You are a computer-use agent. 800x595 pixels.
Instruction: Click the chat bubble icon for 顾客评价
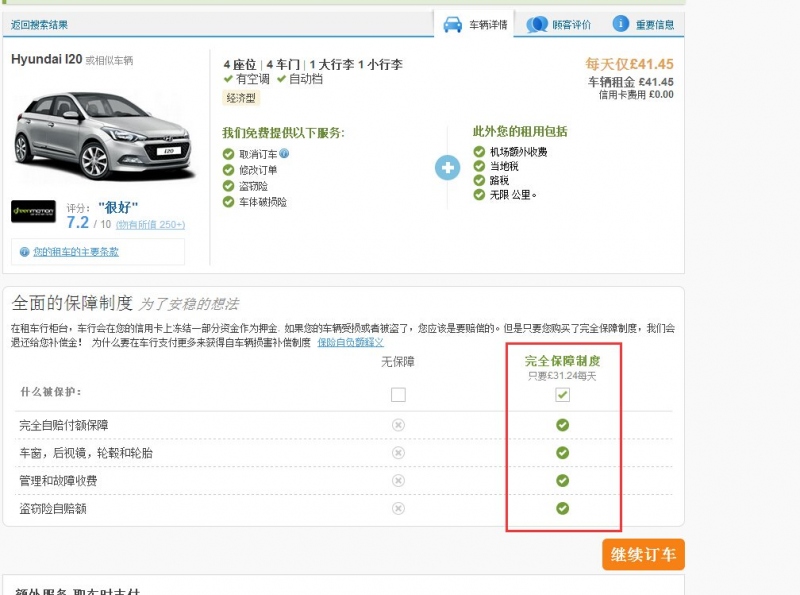(537, 24)
